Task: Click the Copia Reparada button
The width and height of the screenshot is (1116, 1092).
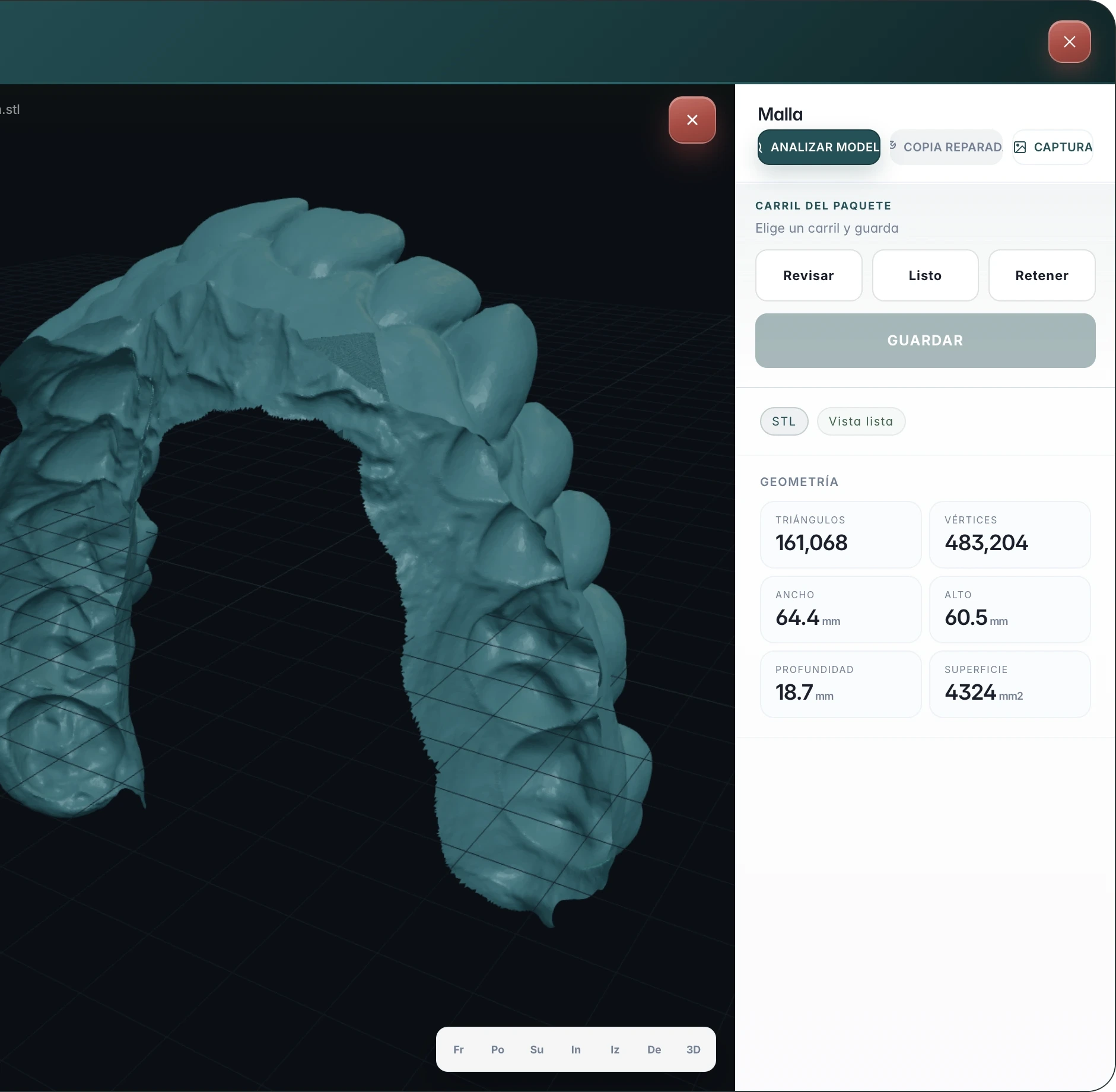Action: [x=946, y=147]
